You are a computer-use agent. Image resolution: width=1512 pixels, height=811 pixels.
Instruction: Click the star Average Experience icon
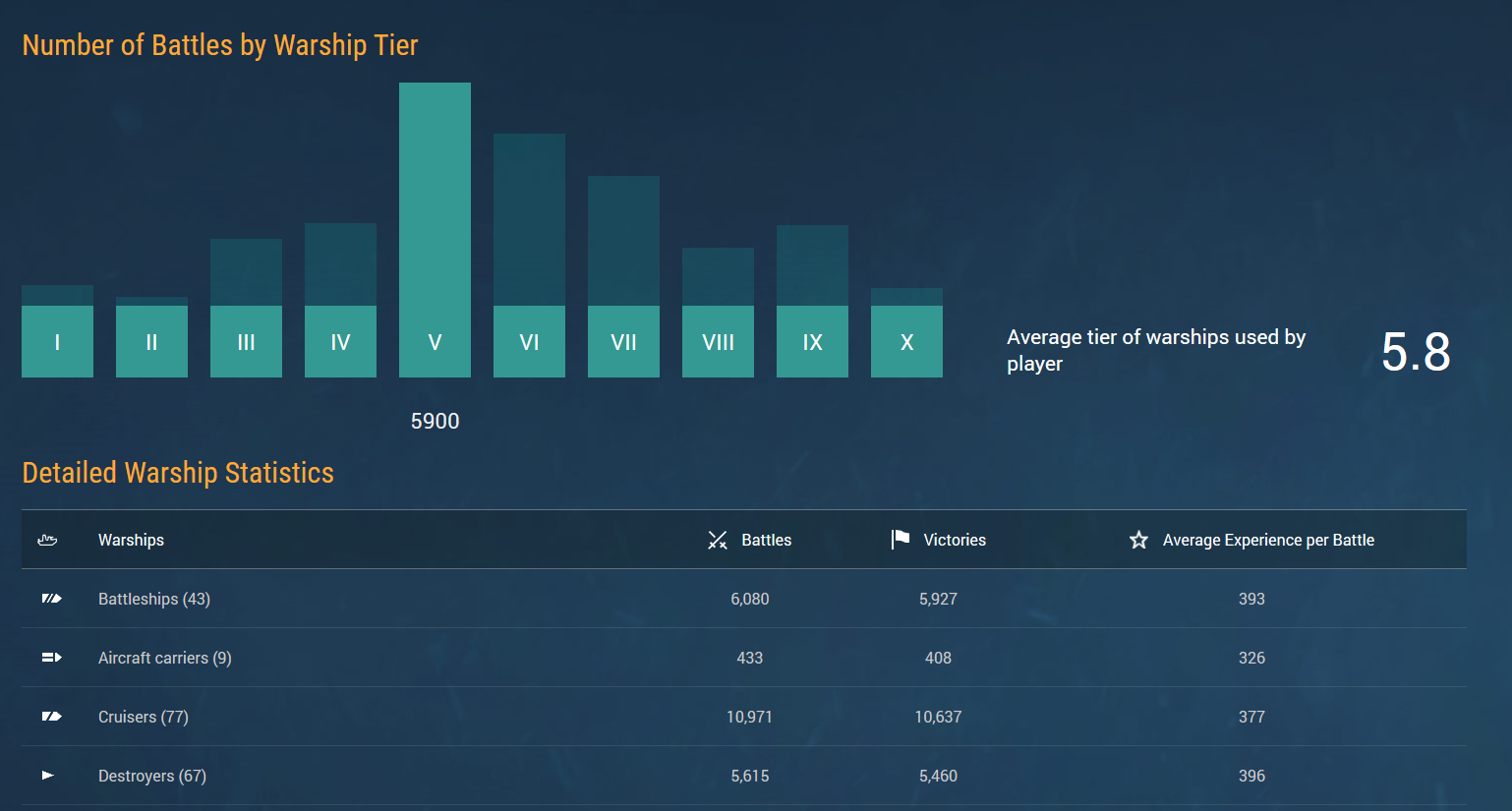pos(1138,540)
